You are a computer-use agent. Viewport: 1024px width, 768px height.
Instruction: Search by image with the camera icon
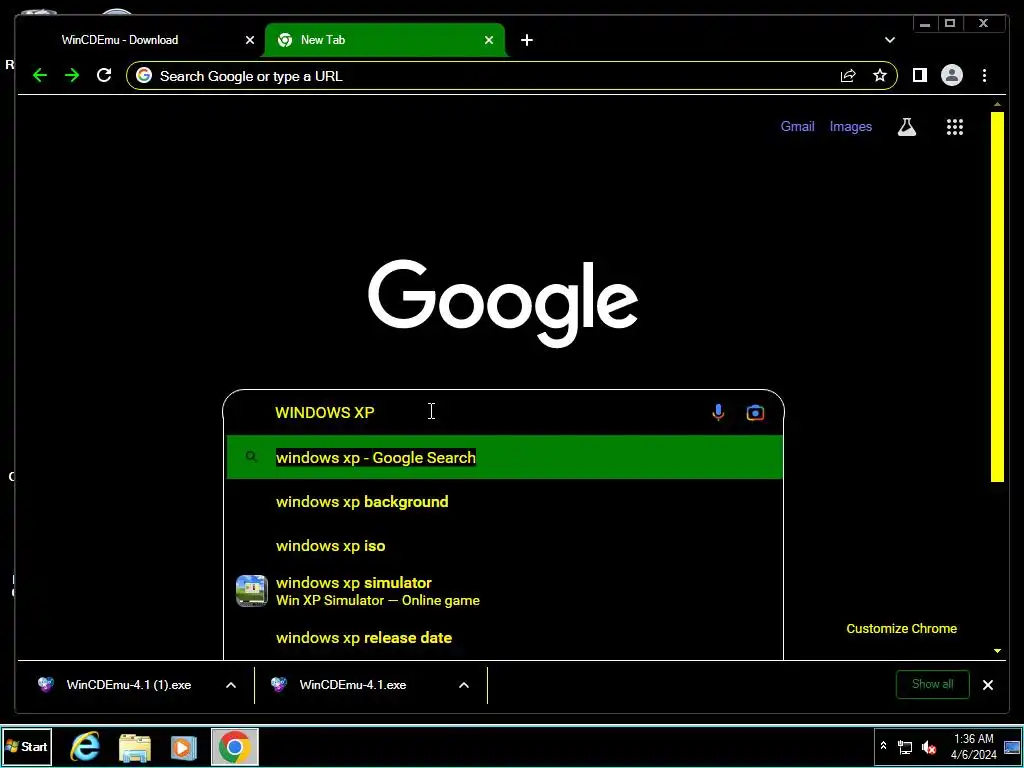tap(755, 413)
